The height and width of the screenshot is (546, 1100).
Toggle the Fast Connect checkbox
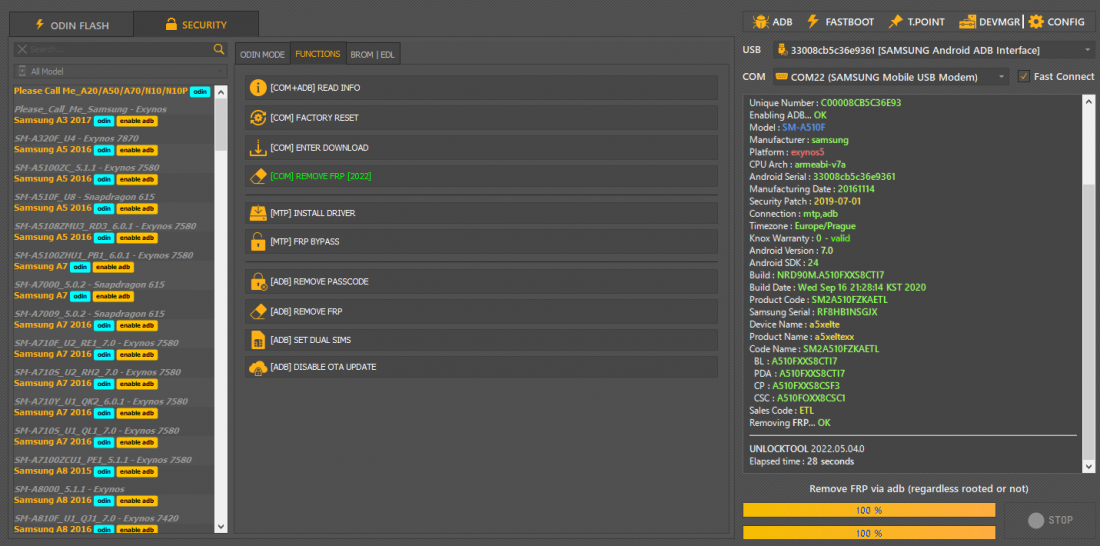1024,76
